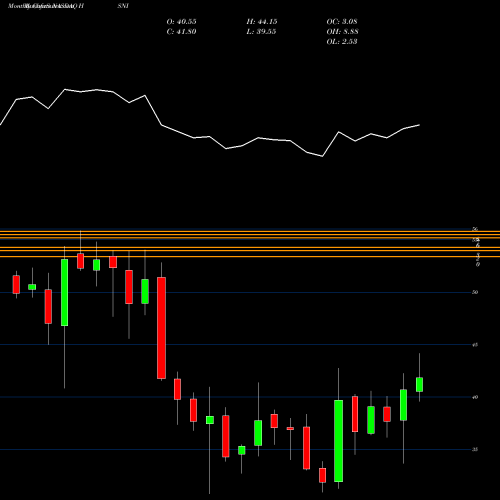Click the high price value H: 44.15
Screen dimensions: 500x500
point(262,22)
